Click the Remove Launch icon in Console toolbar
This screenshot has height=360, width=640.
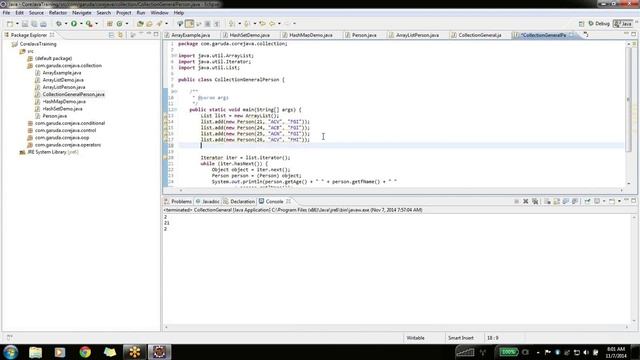[526, 201]
